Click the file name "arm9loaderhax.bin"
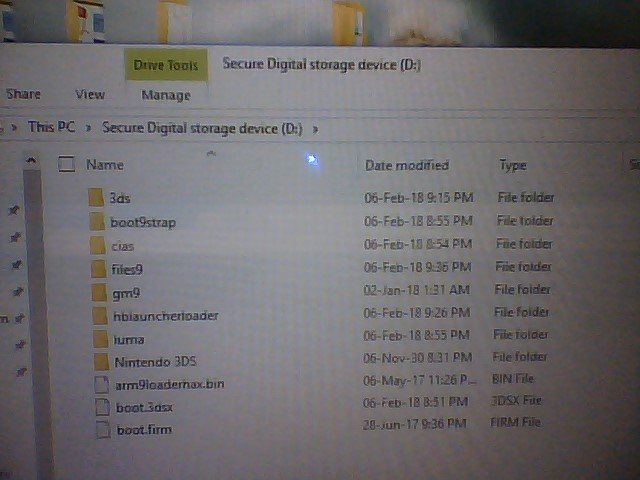Image resolution: width=640 pixels, height=480 pixels. 170,384
